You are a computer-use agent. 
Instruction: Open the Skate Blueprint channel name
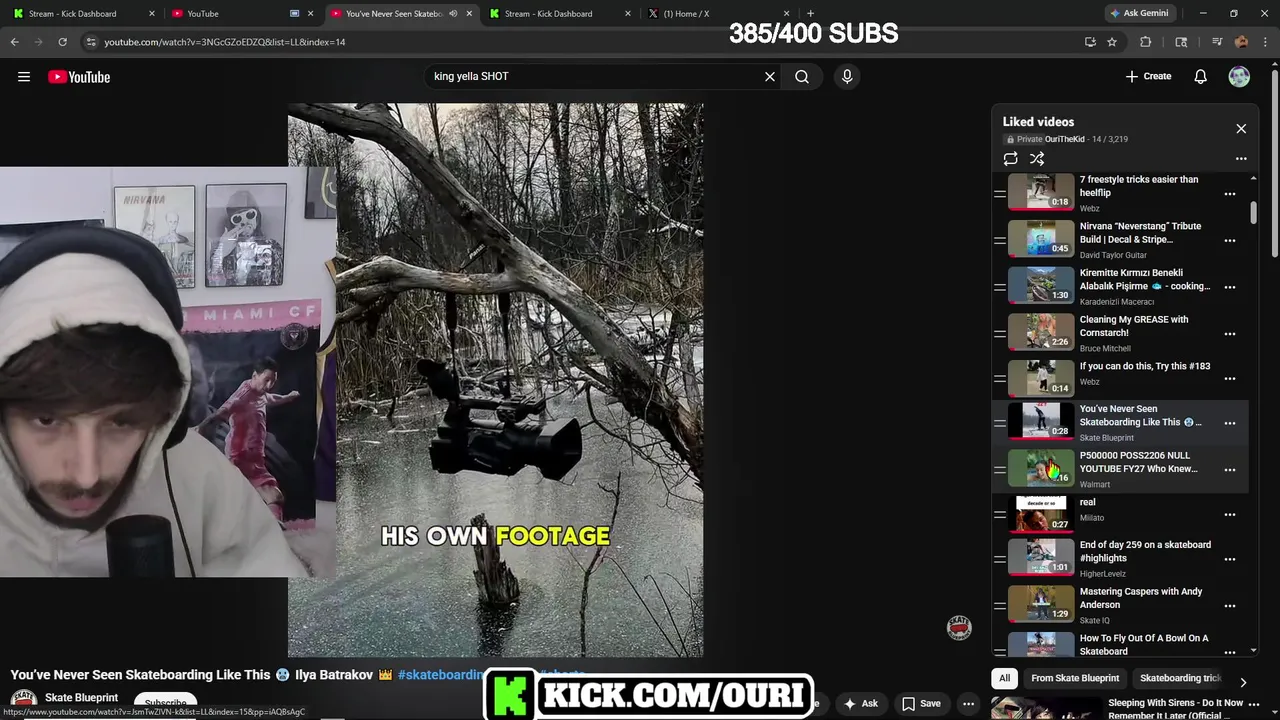[x=81, y=698]
